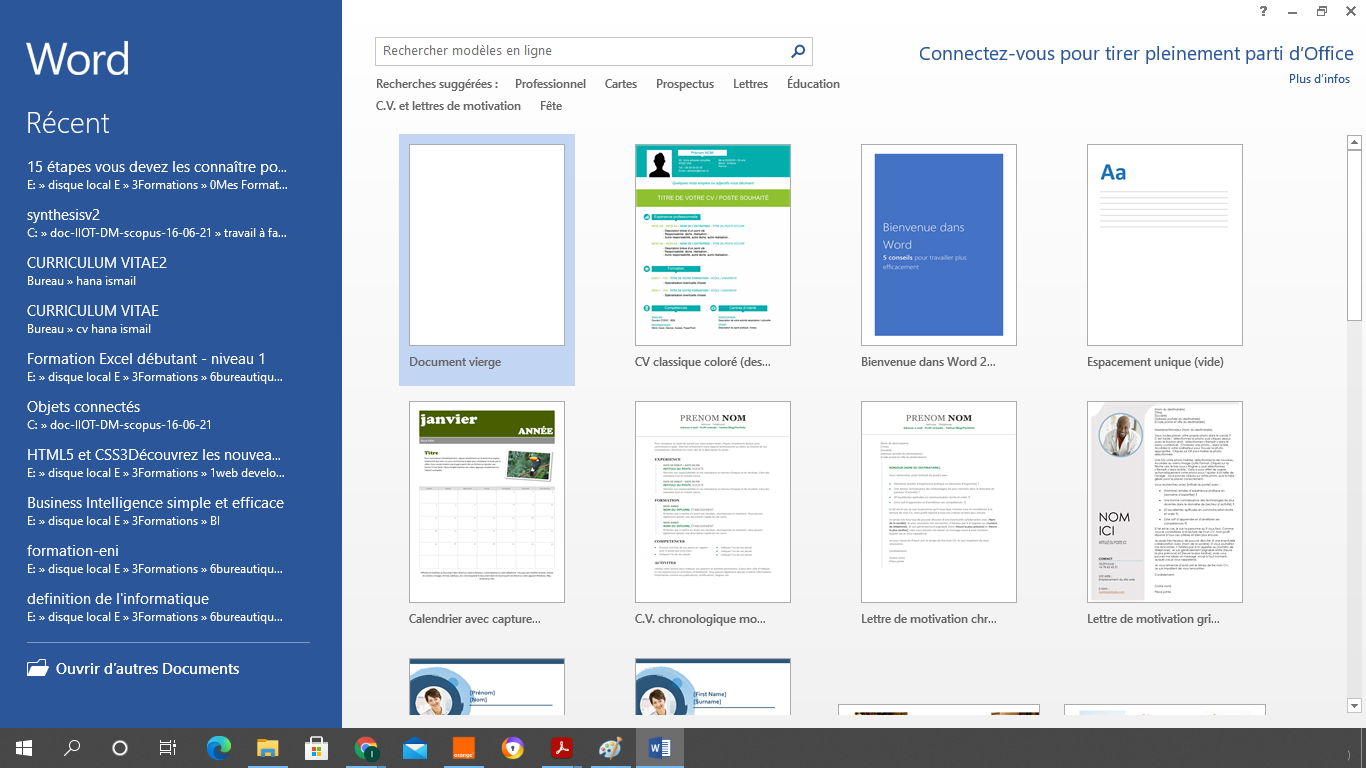Choose suggested search Lettres
Image resolution: width=1366 pixels, height=768 pixels.
750,84
